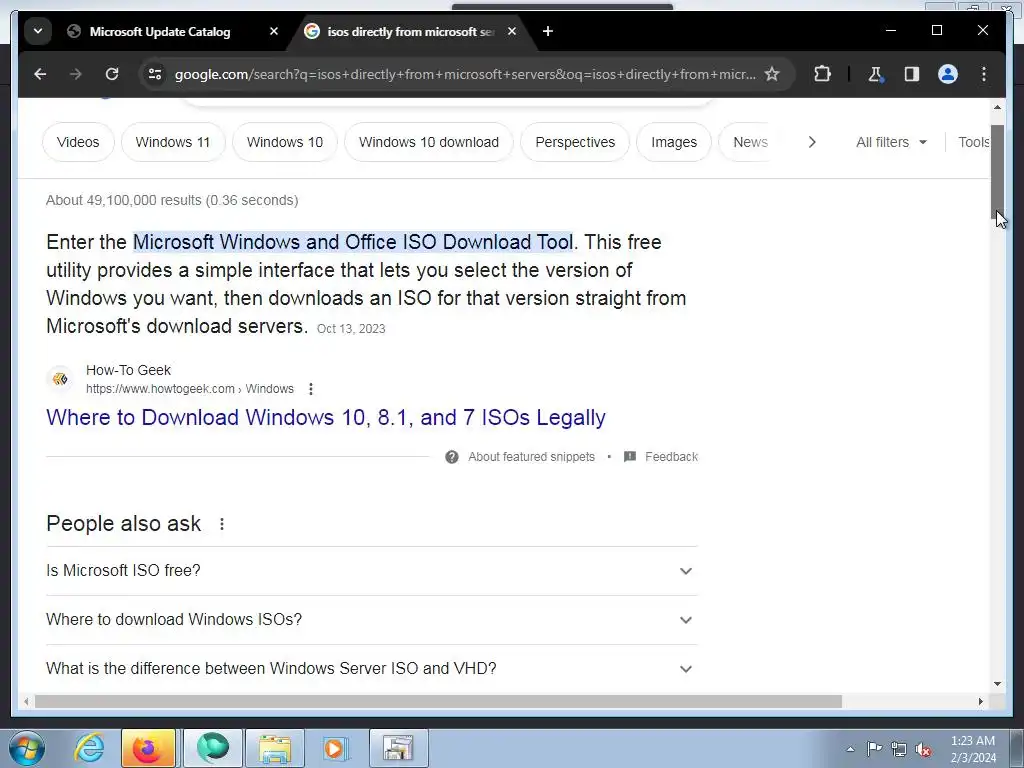Open a new tab with plus button
Screen dimensions: 1024x768
click(x=548, y=31)
